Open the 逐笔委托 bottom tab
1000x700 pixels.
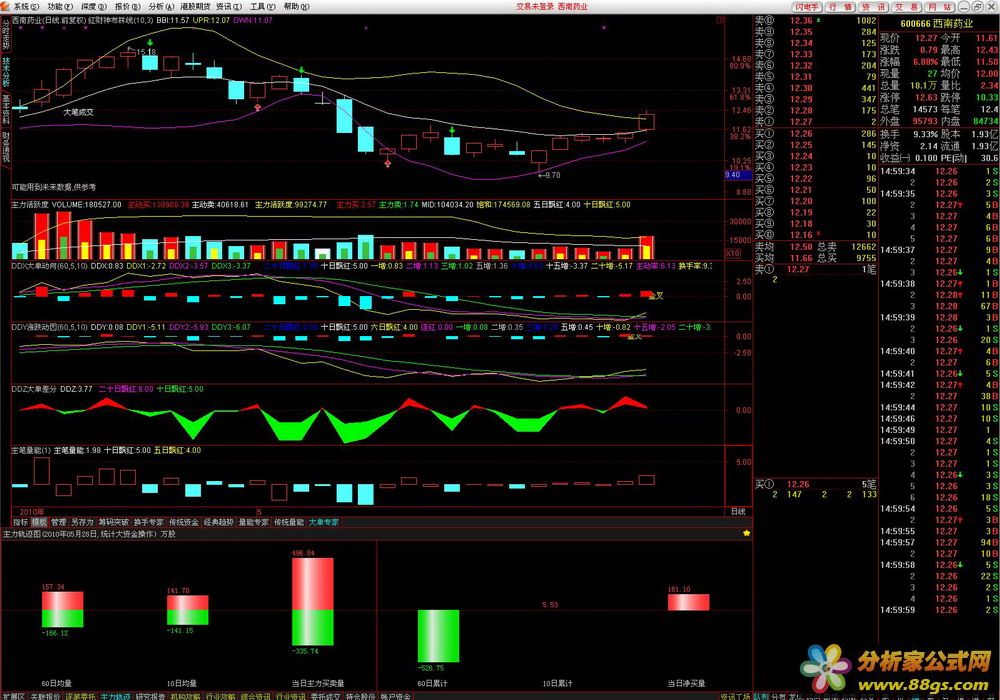(80, 696)
